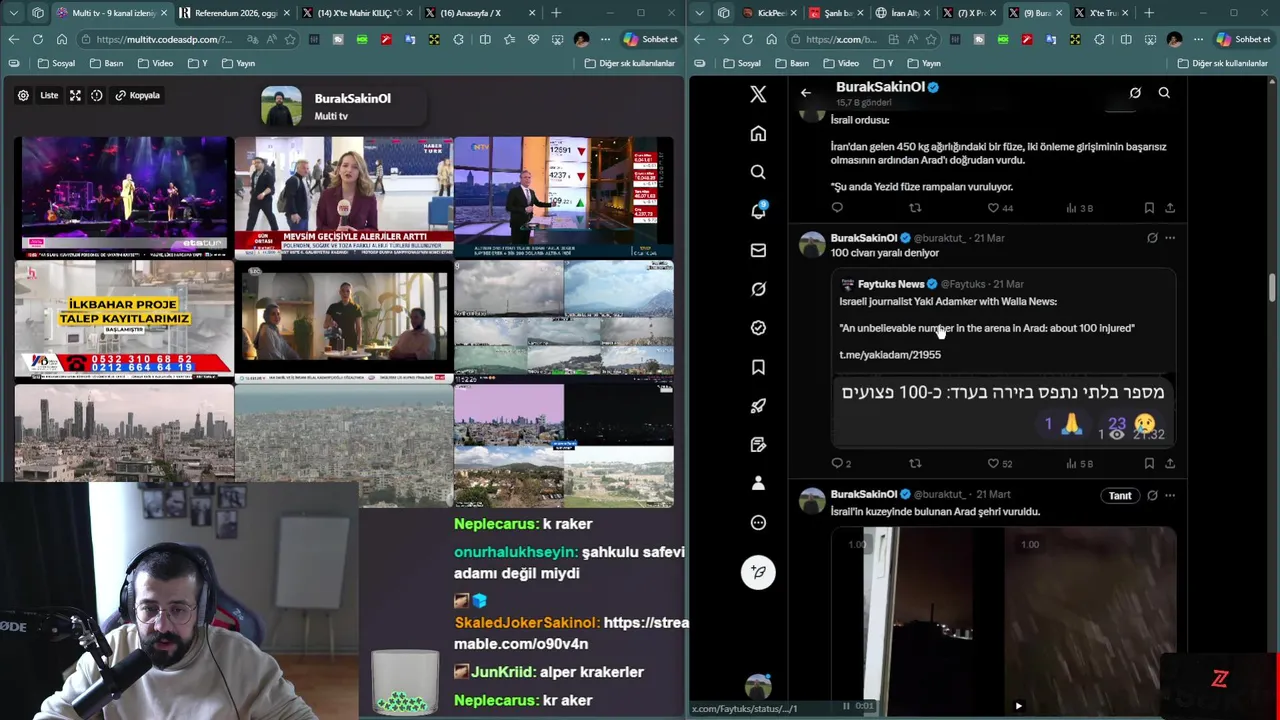This screenshot has width=1280, height=720.
Task: Open Fayktus News quoted tweet author
Action: (x=891, y=284)
